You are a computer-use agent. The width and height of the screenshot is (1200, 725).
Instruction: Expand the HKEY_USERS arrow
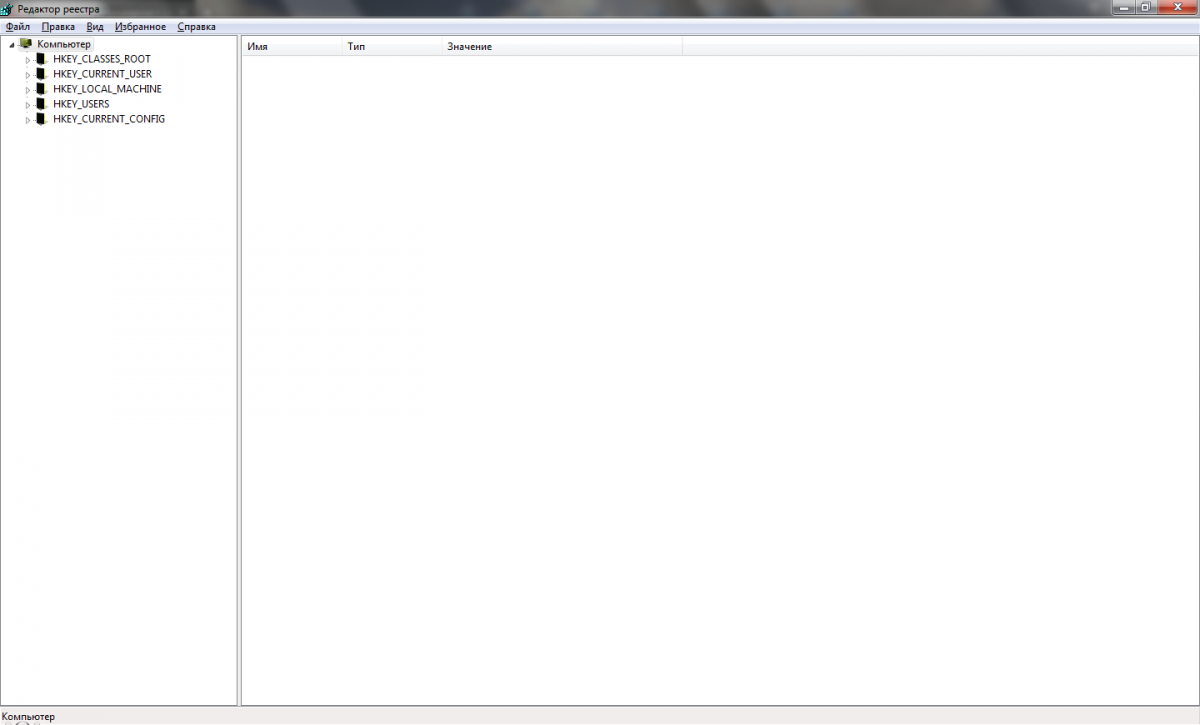coord(28,105)
